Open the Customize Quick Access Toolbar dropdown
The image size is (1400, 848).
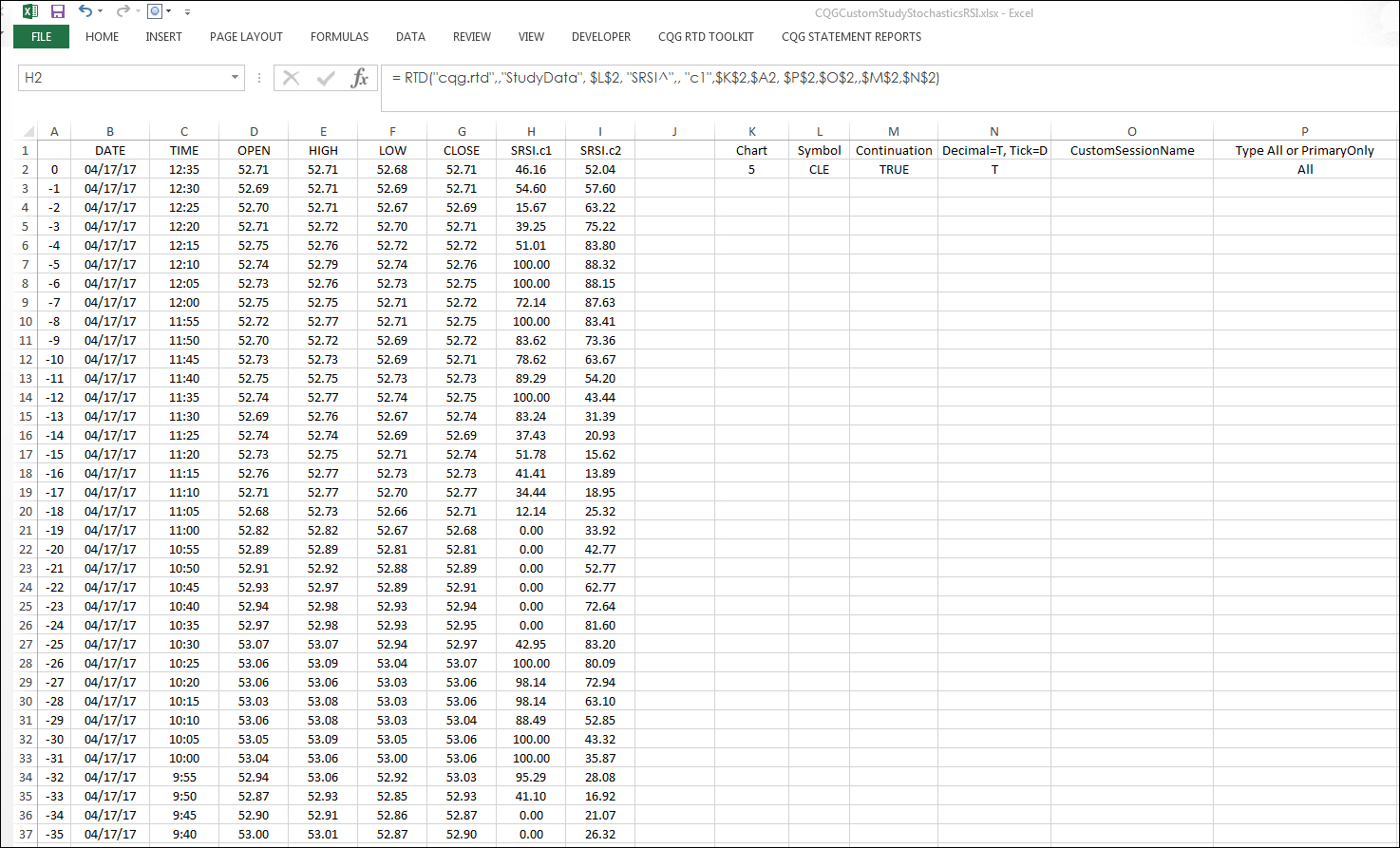[x=186, y=11]
